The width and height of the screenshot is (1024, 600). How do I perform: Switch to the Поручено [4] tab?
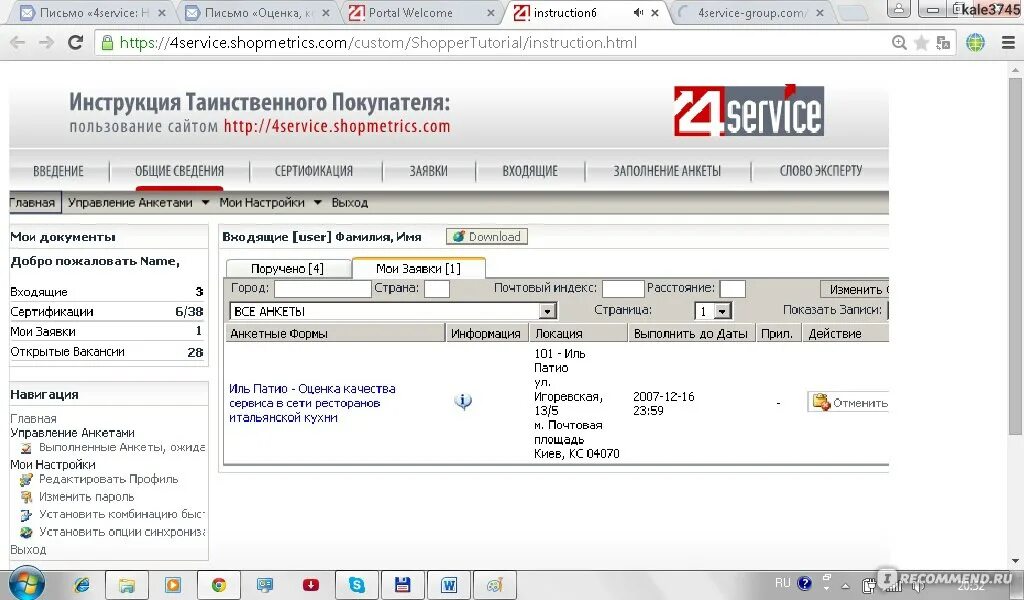[x=287, y=268]
